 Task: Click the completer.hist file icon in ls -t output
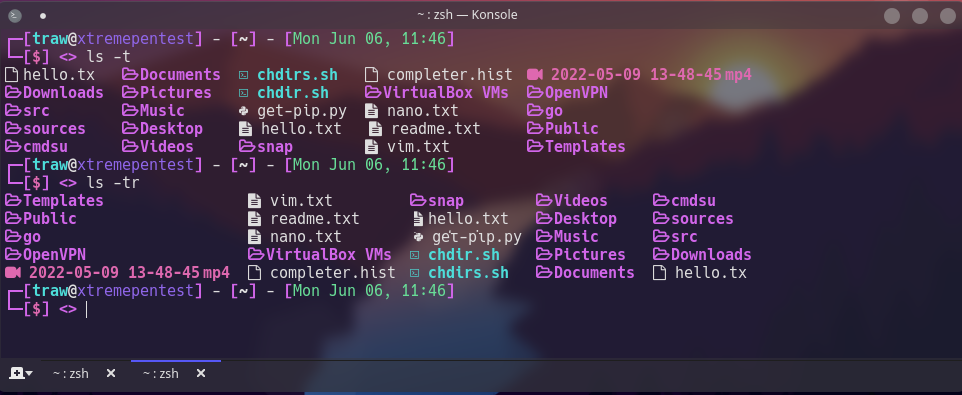[x=371, y=75]
